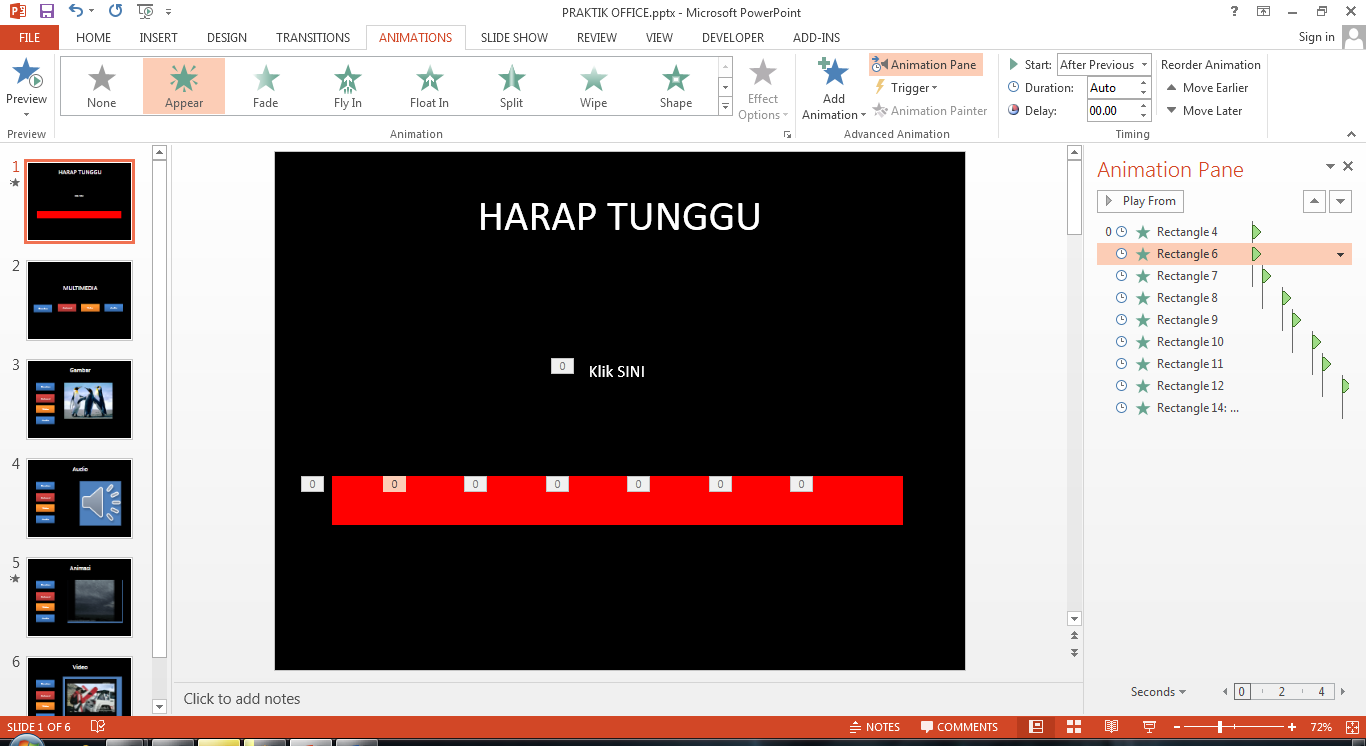Image resolution: width=1366 pixels, height=746 pixels.
Task: Click the HARAP TUNGGU title
Action: (620, 217)
